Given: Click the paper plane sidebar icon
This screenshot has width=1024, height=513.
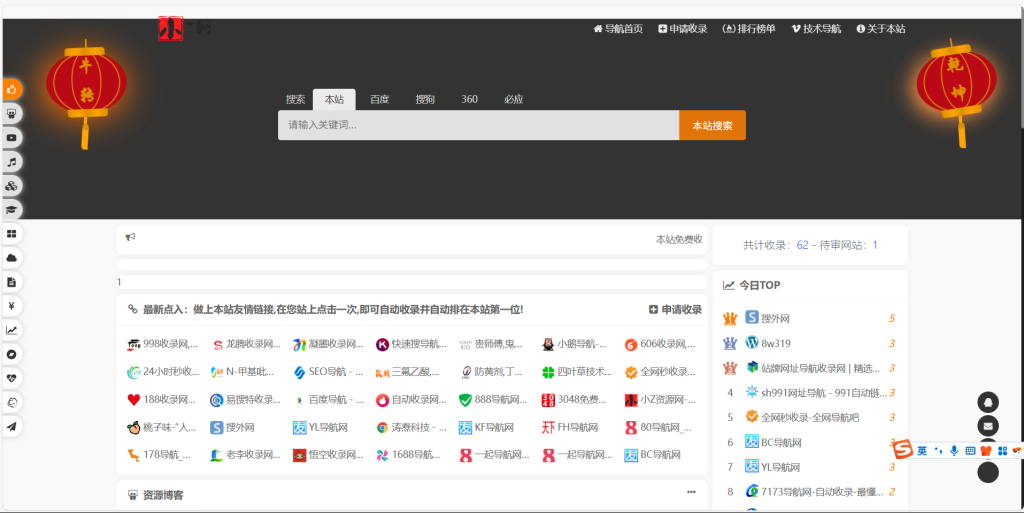Looking at the screenshot, I should pos(12,426).
